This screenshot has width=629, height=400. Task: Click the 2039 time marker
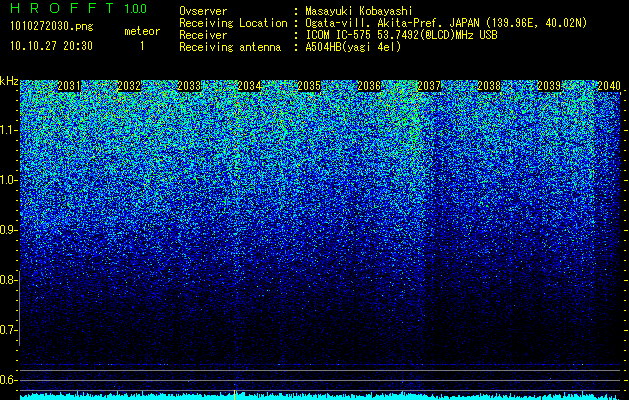point(549,86)
